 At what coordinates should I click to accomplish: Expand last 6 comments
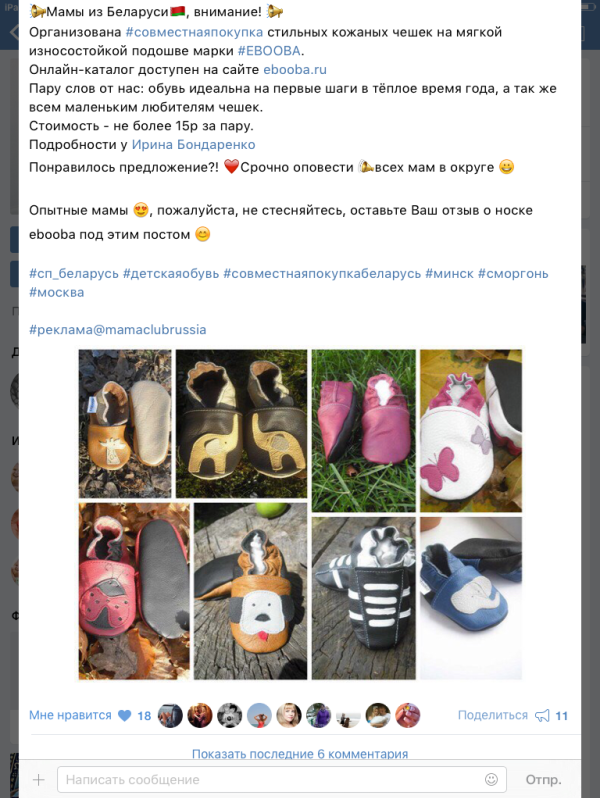click(300, 754)
